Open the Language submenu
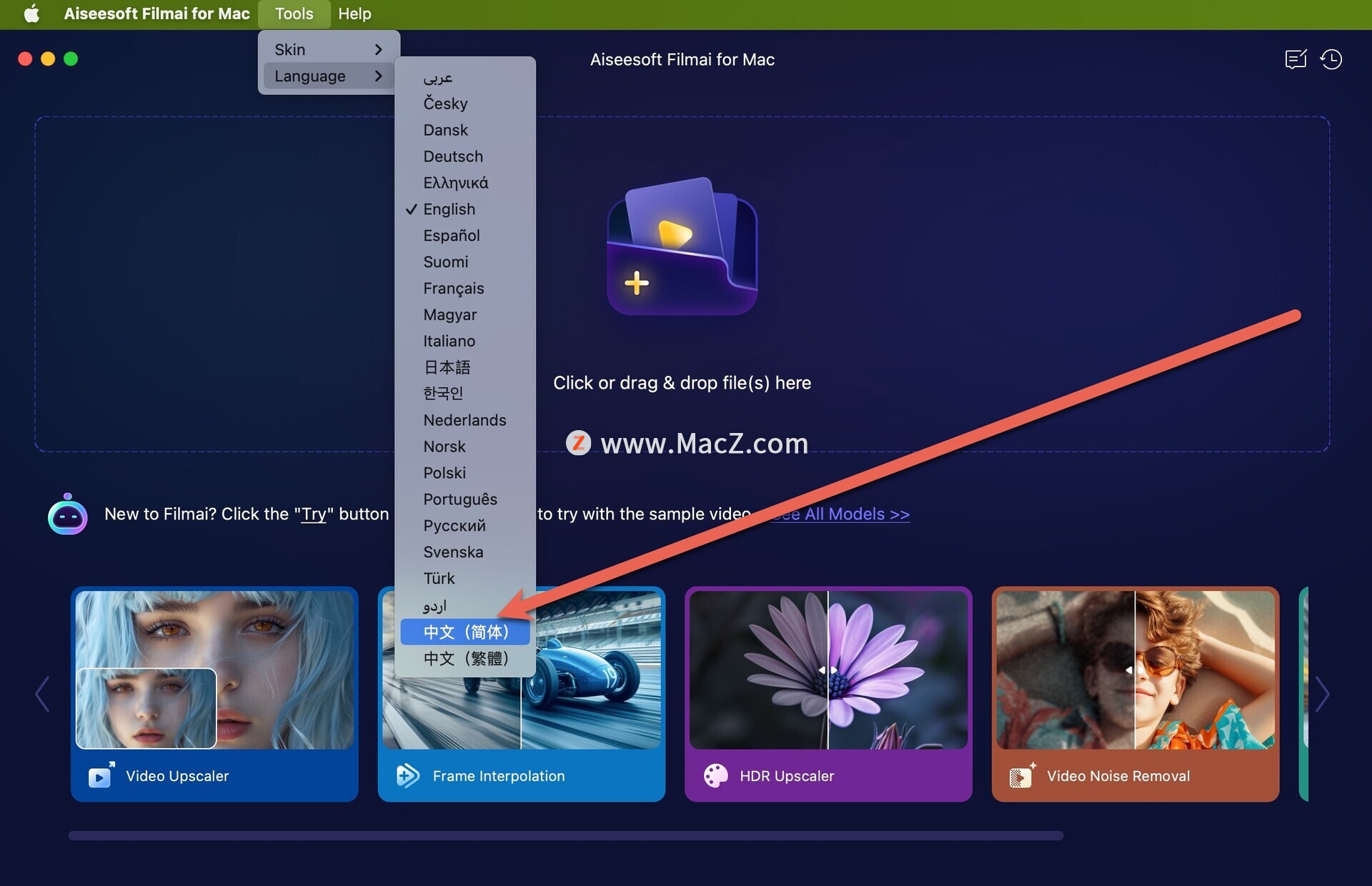Screen dimensions: 1372x886 pos(329,76)
